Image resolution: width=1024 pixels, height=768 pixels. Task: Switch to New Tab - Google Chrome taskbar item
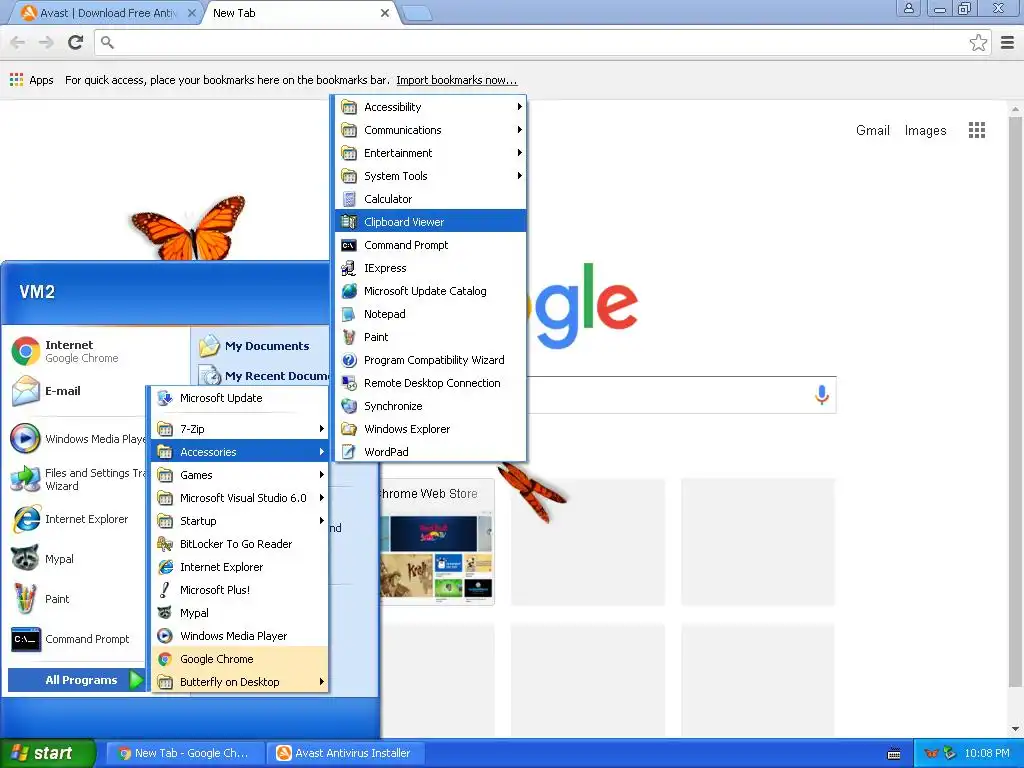[185, 753]
